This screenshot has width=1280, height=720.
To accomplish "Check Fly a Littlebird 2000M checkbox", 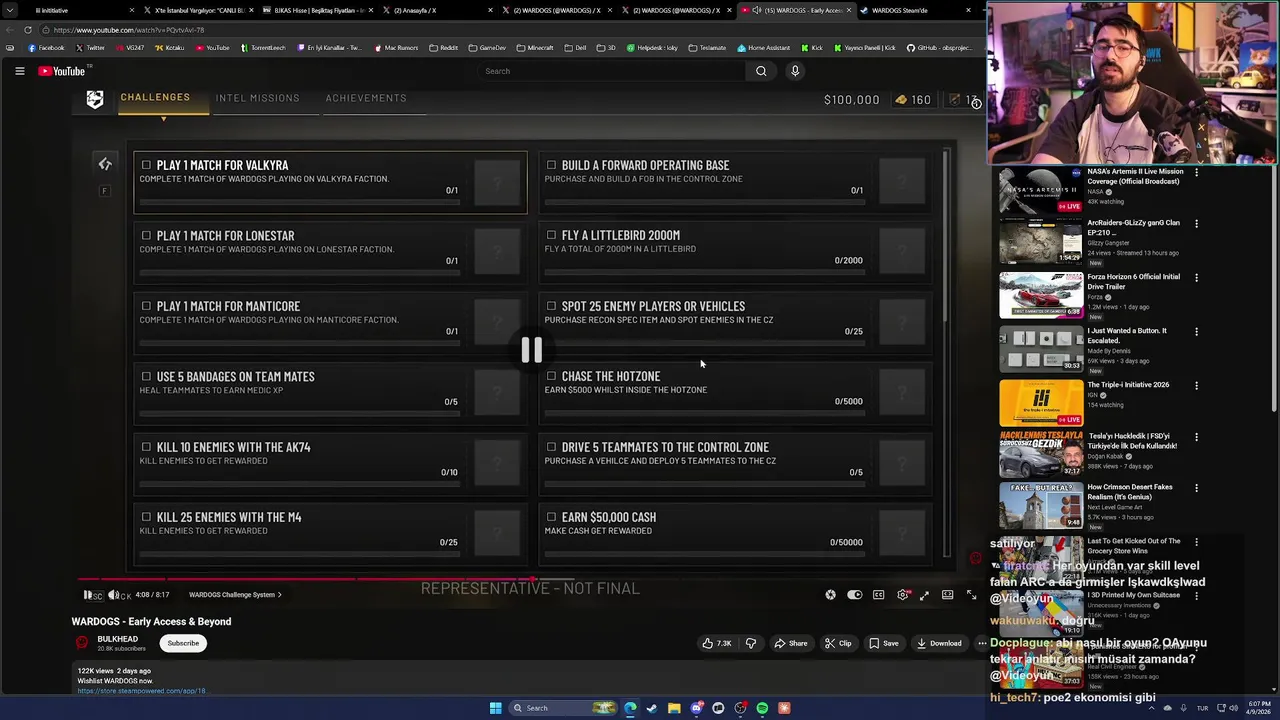I will [551, 235].
